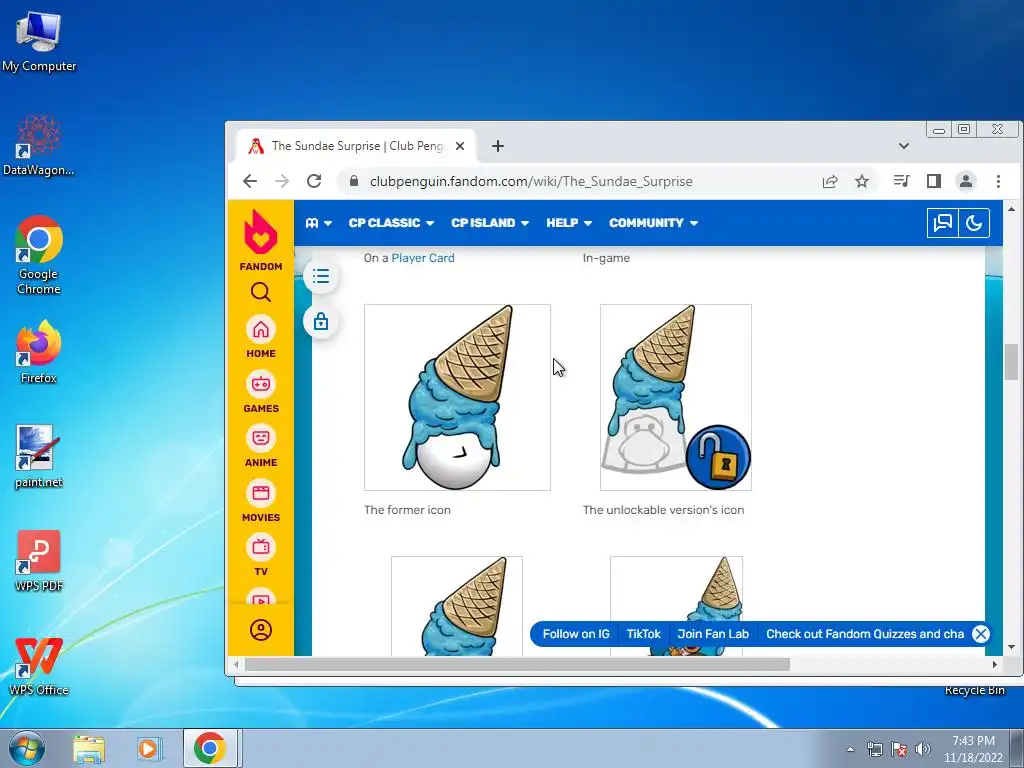
Task: Open the Fandom sidebar search icon
Action: click(x=261, y=292)
